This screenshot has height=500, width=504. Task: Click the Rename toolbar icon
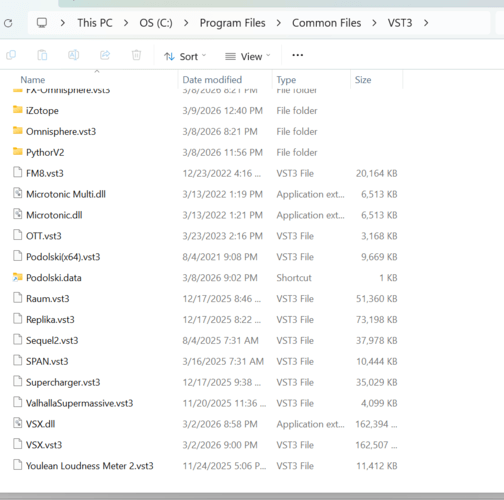[x=73, y=55]
